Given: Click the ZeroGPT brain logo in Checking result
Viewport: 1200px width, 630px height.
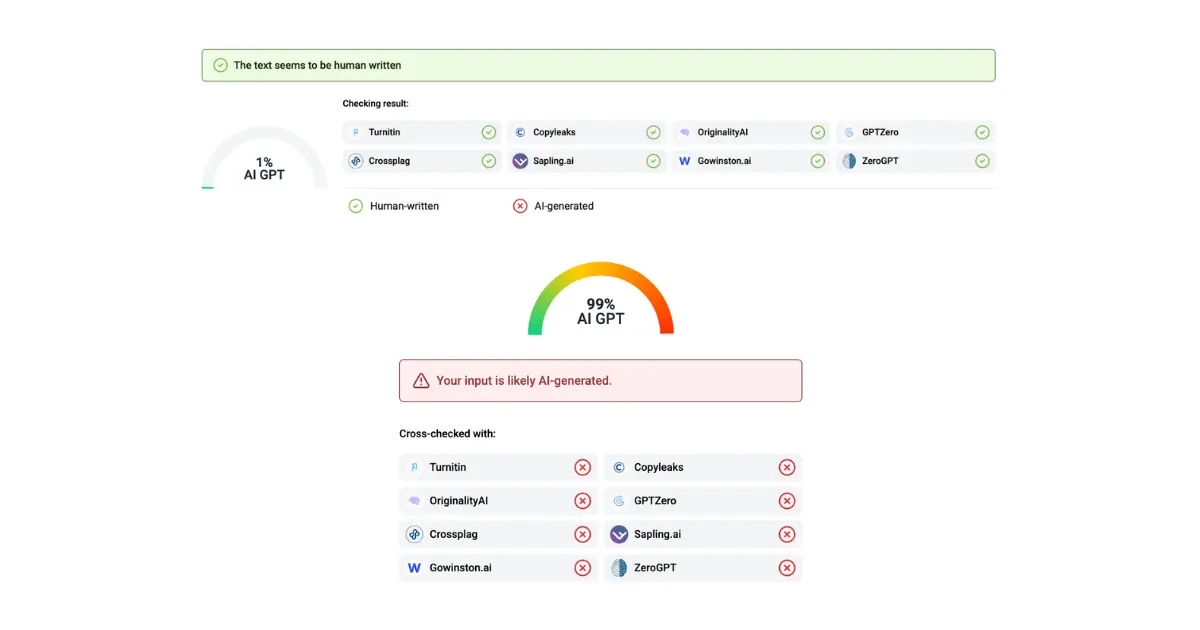Looking at the screenshot, I should 849,160.
